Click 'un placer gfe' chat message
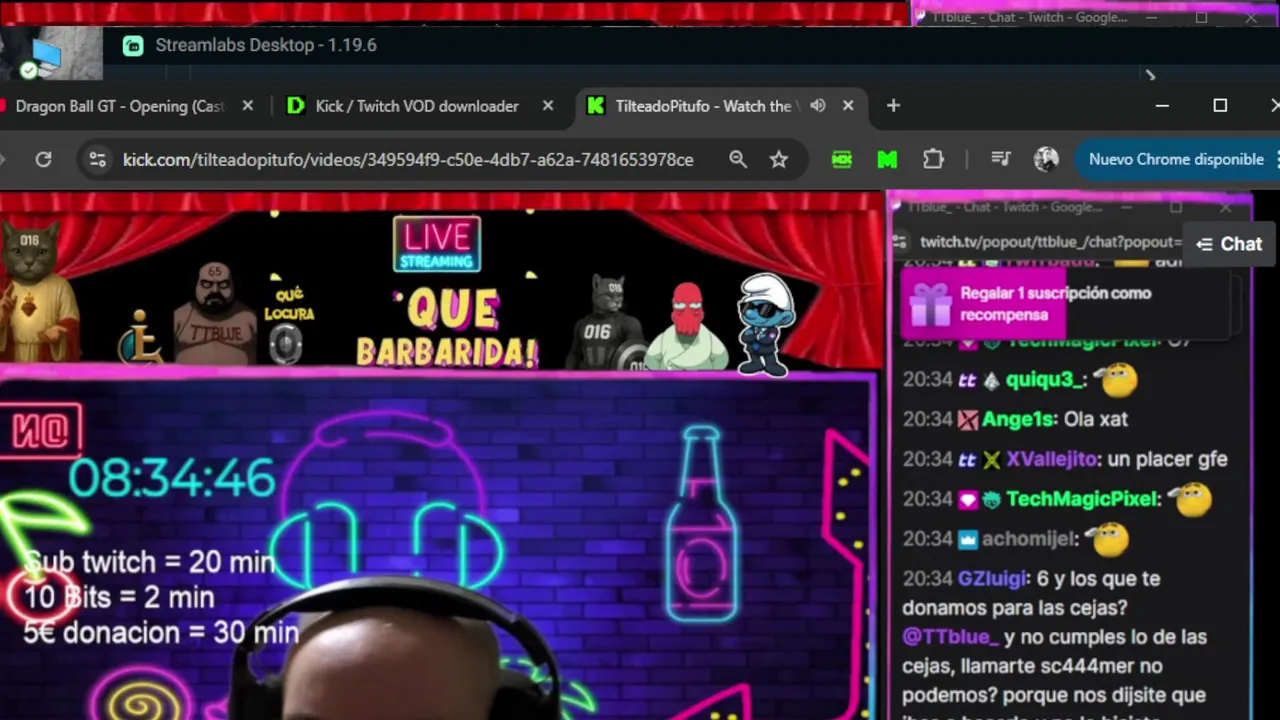 [1167, 459]
